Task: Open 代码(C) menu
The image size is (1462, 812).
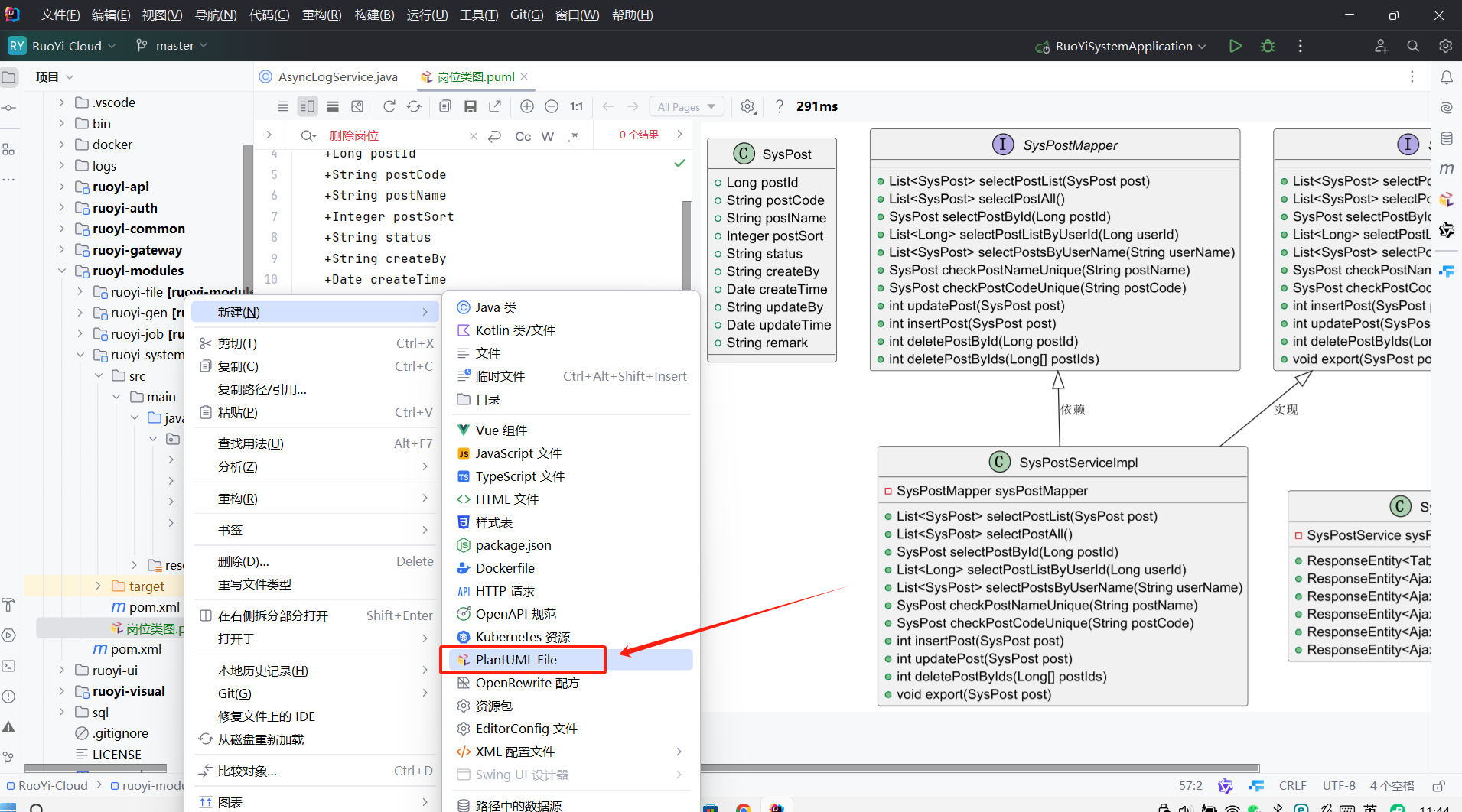Action: coord(269,15)
